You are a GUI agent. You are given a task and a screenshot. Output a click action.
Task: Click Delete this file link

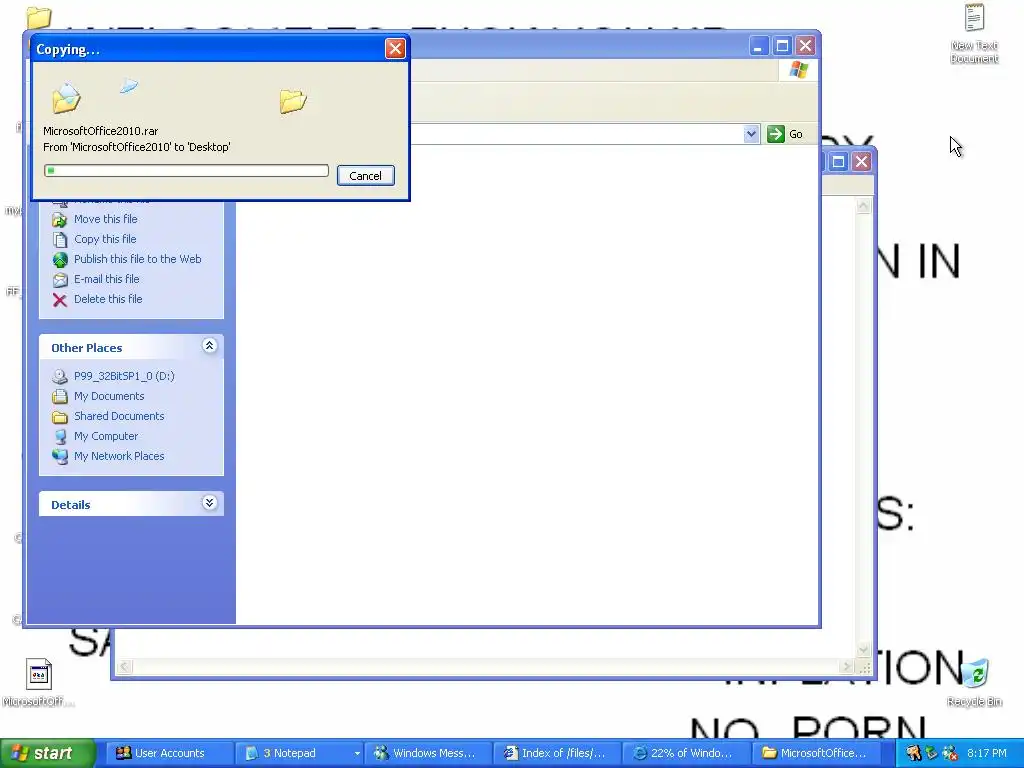108,299
